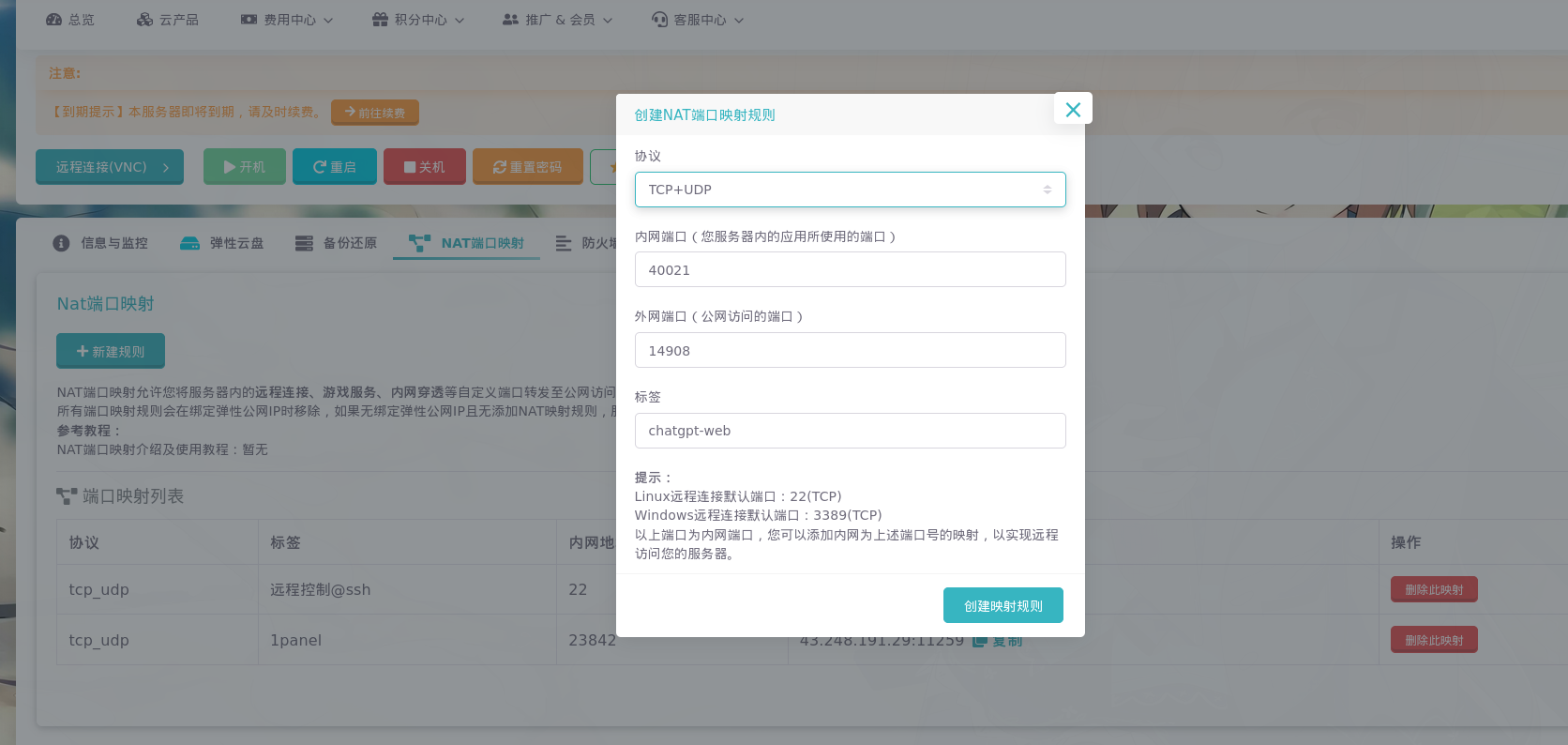Click the 推广 & 会员 users icon
1568x745 pixels.
[510, 20]
